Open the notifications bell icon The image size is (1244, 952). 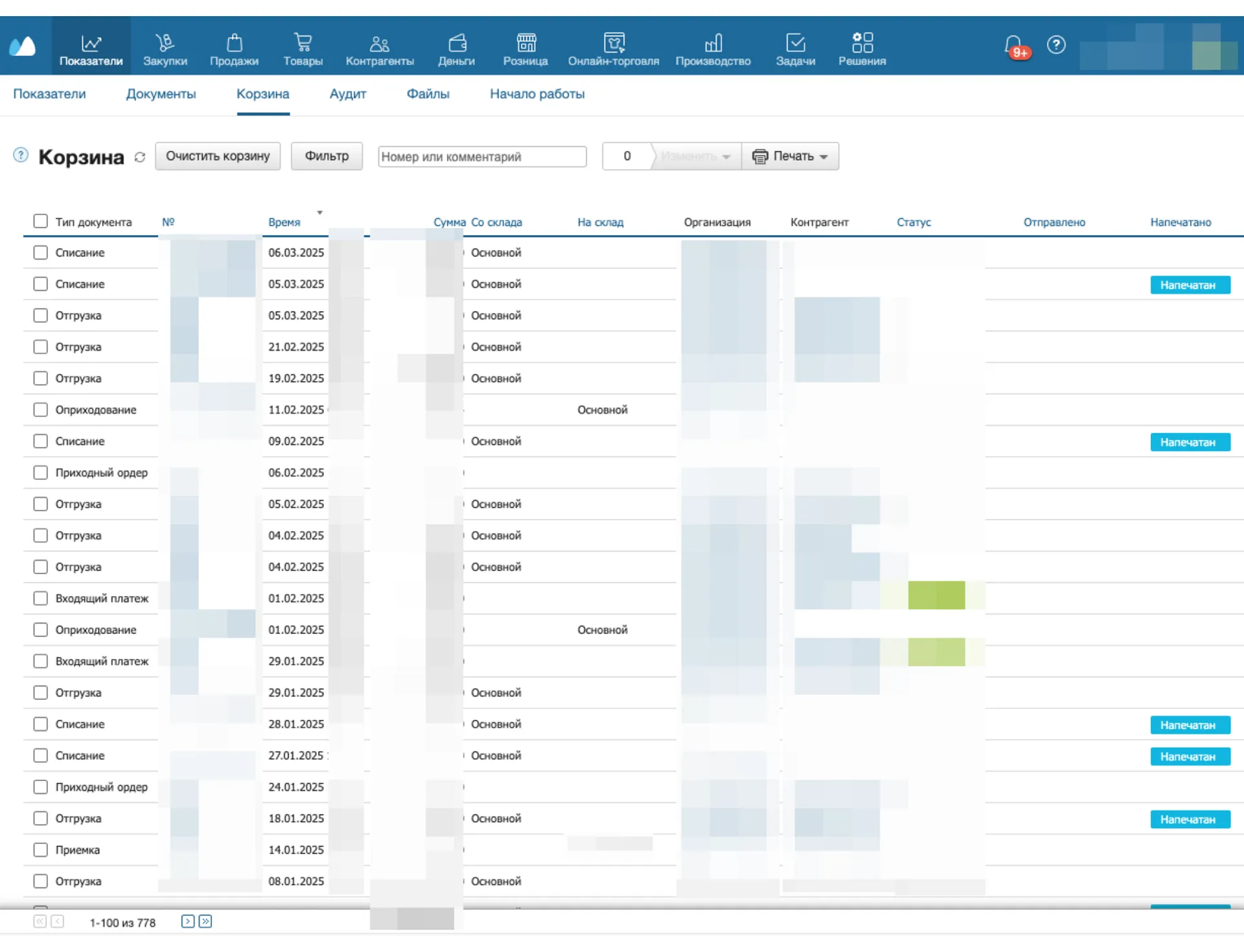click(1013, 45)
